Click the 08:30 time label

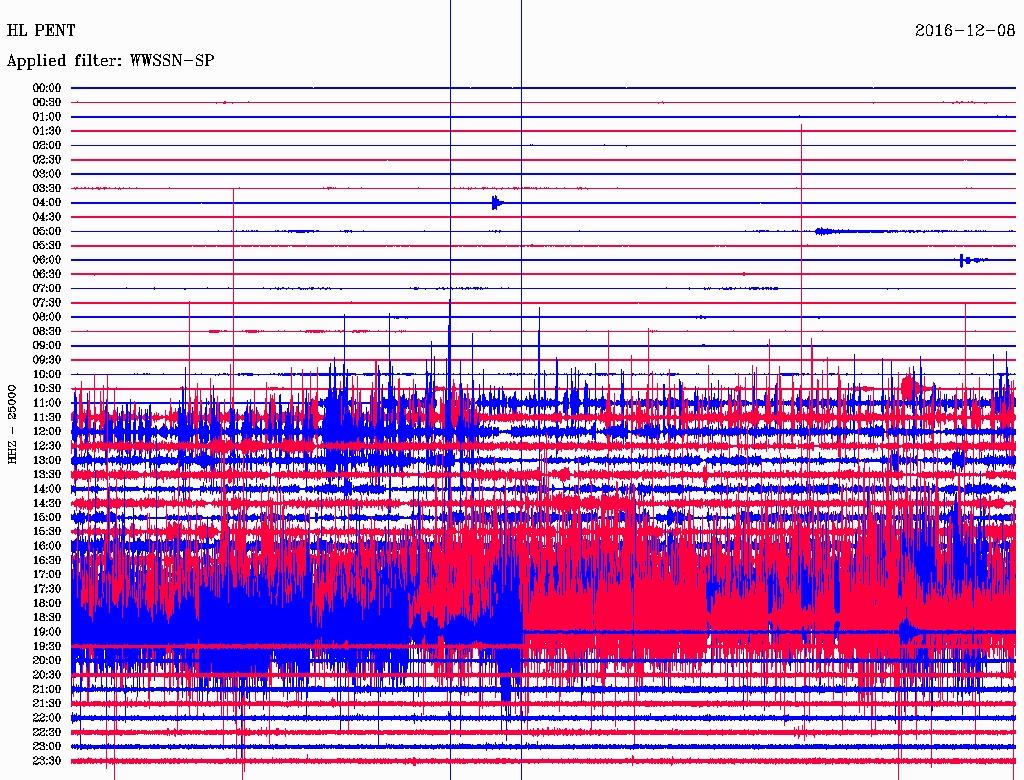pos(47,331)
